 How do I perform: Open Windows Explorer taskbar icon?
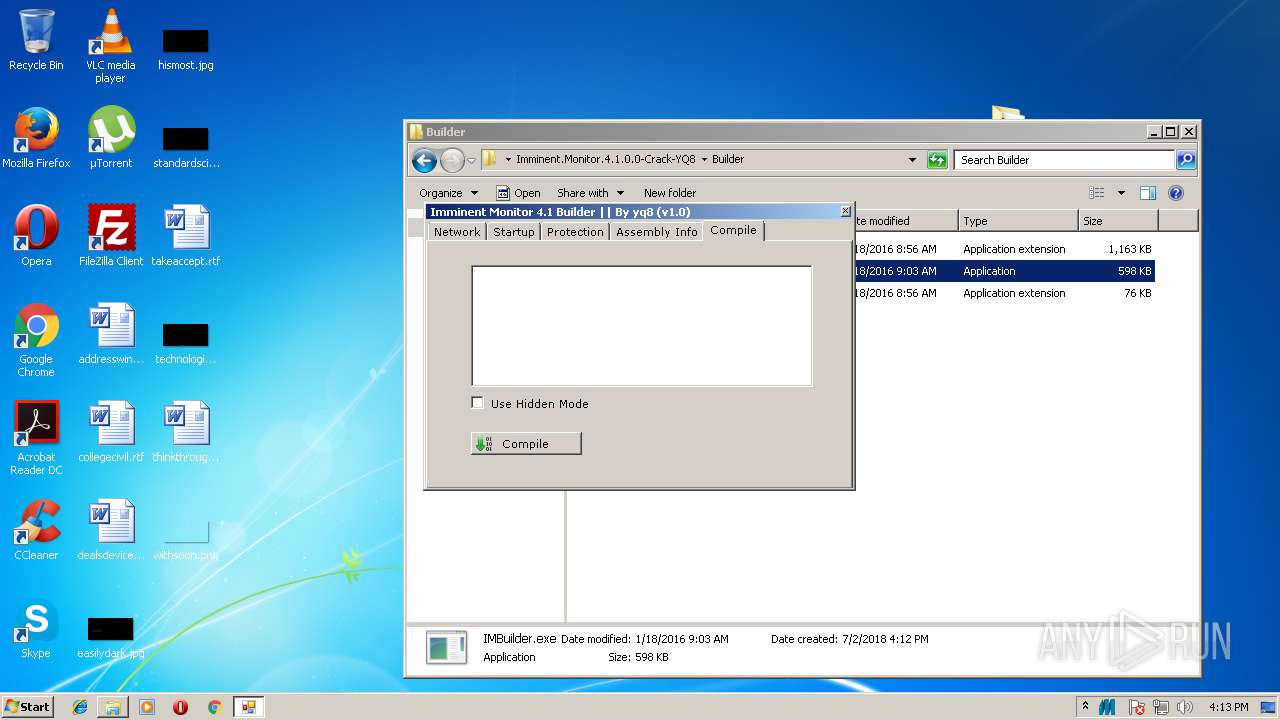pyautogui.click(x=113, y=707)
